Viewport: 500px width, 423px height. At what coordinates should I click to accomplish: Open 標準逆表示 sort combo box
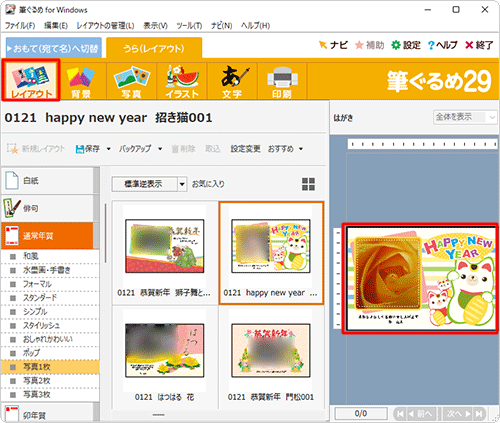click(149, 184)
